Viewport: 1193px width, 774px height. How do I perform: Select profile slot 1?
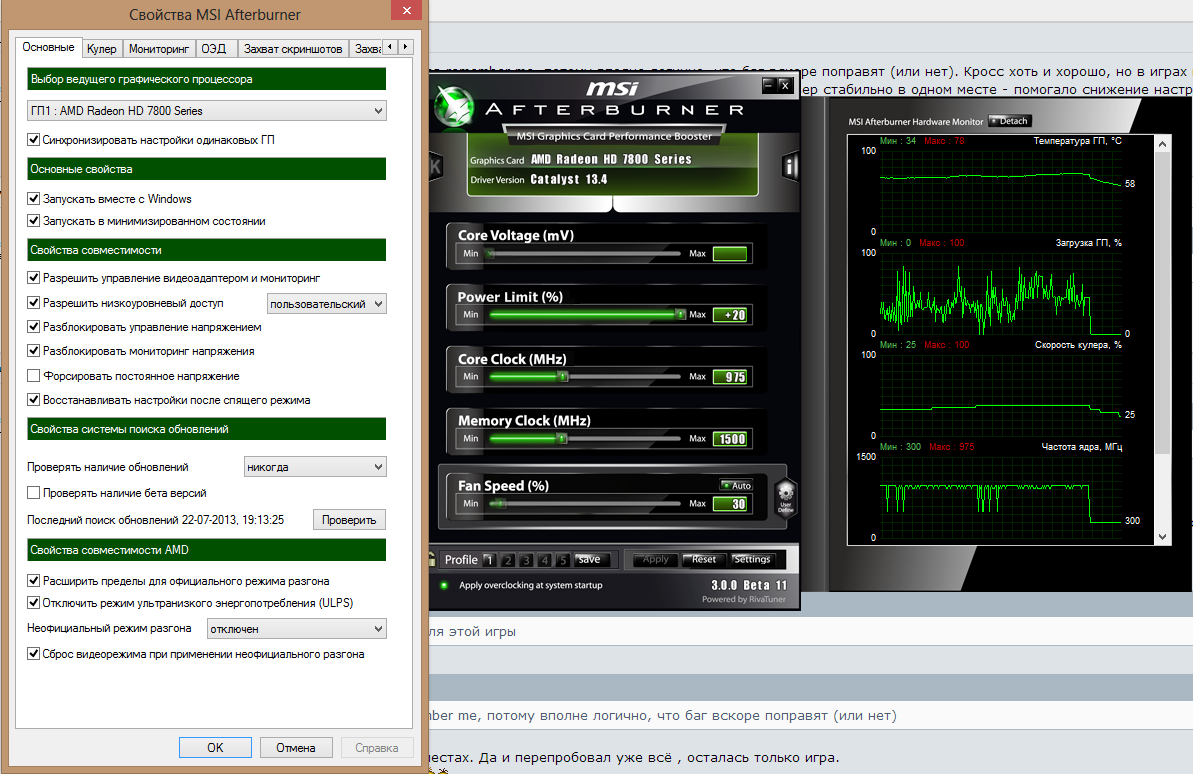point(489,560)
